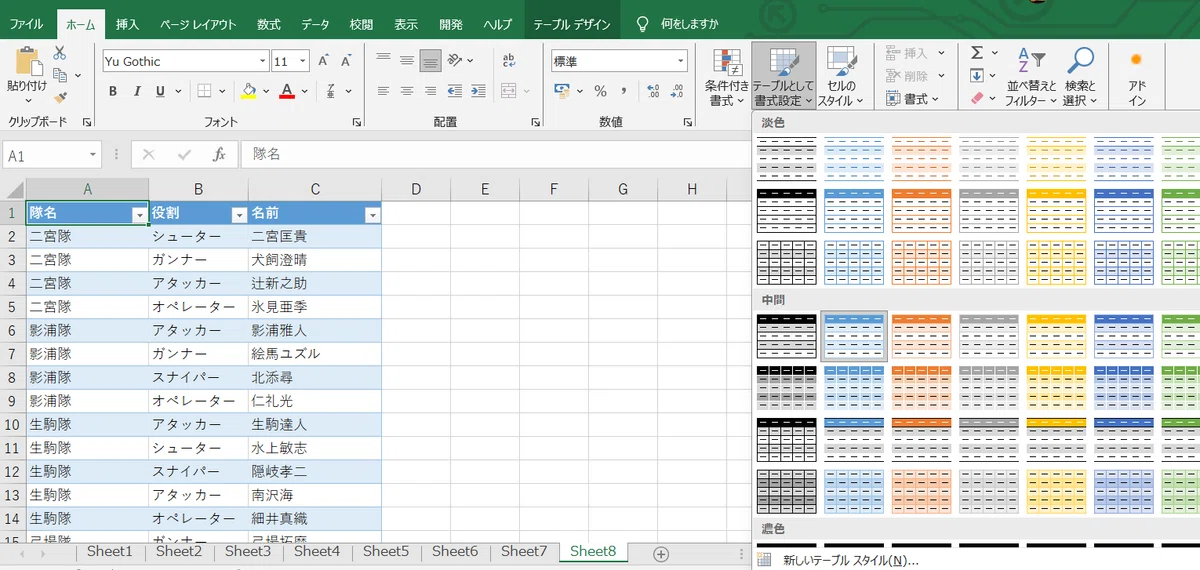Switch to the Sheet5 worksheet tab
The image size is (1200, 570).
pyautogui.click(x=385, y=551)
